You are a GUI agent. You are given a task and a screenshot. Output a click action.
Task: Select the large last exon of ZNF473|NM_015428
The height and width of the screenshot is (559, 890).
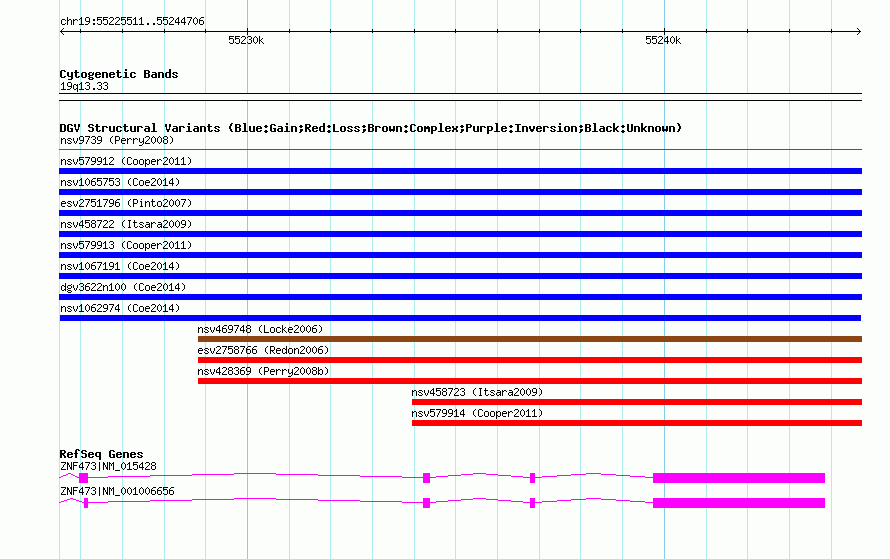(738, 478)
